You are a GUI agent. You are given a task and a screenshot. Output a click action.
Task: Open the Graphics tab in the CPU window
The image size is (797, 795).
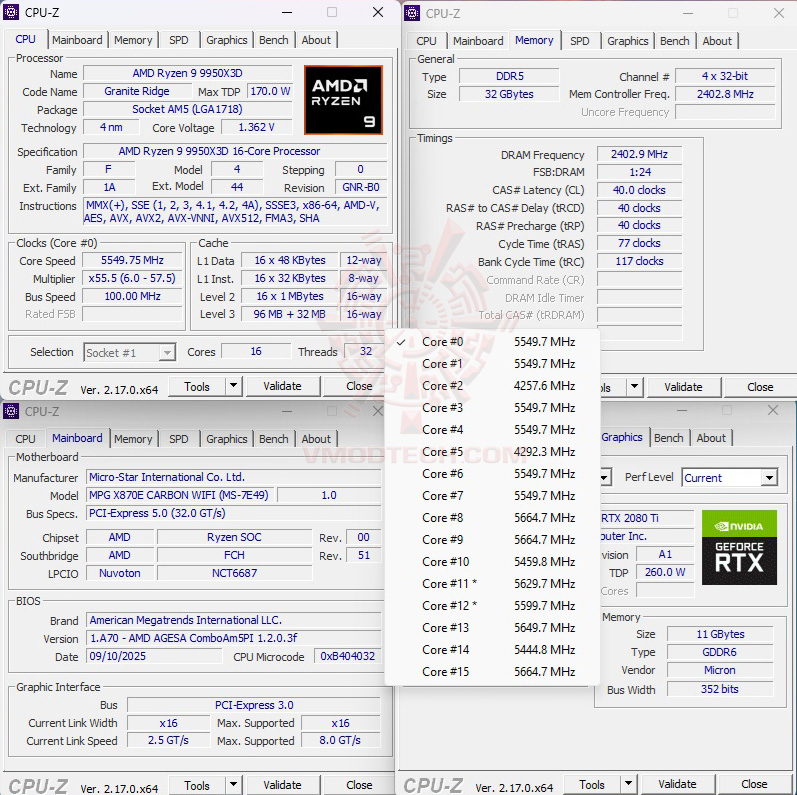coord(227,40)
